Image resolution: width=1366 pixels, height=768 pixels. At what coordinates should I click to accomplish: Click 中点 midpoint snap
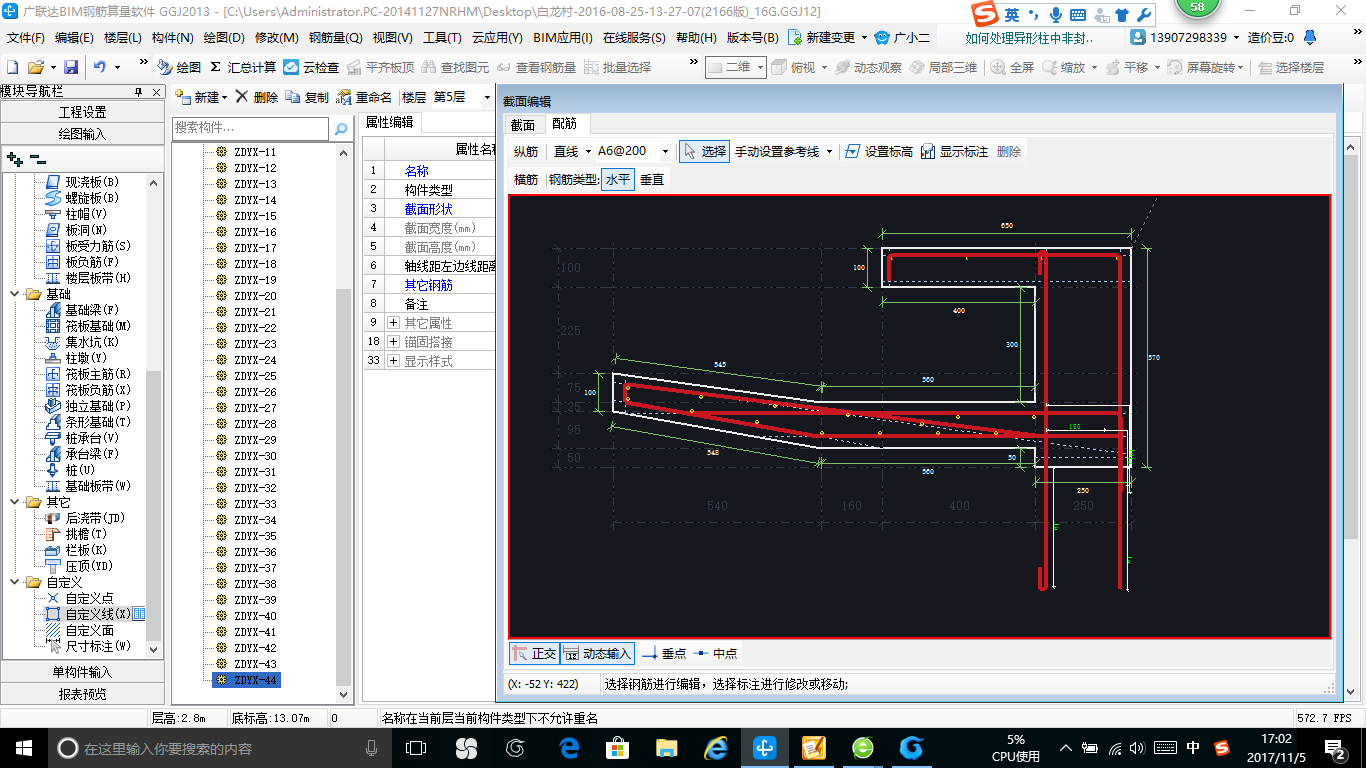[x=715, y=653]
